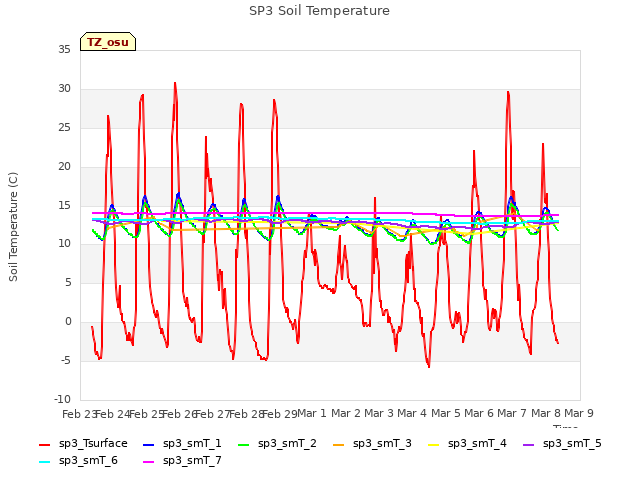Click the blue sp3_smT_1 legend swatch
640x480 pixels.
point(149,445)
